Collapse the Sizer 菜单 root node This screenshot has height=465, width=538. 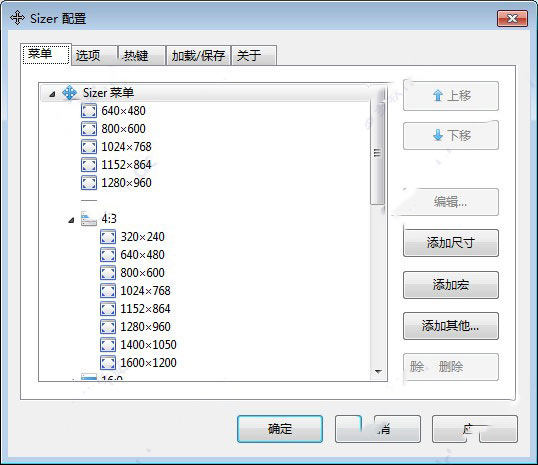pyautogui.click(x=52, y=94)
